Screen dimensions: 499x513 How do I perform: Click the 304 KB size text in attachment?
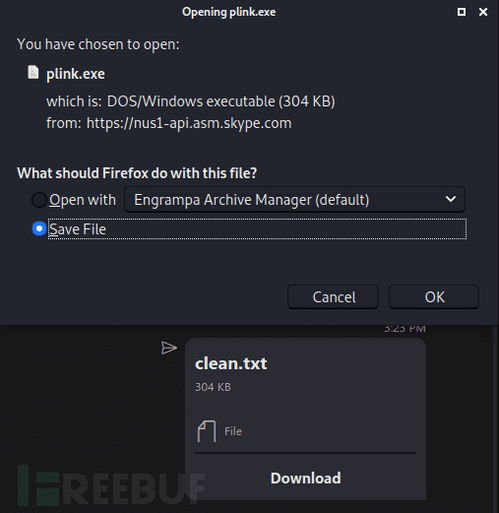(213, 387)
